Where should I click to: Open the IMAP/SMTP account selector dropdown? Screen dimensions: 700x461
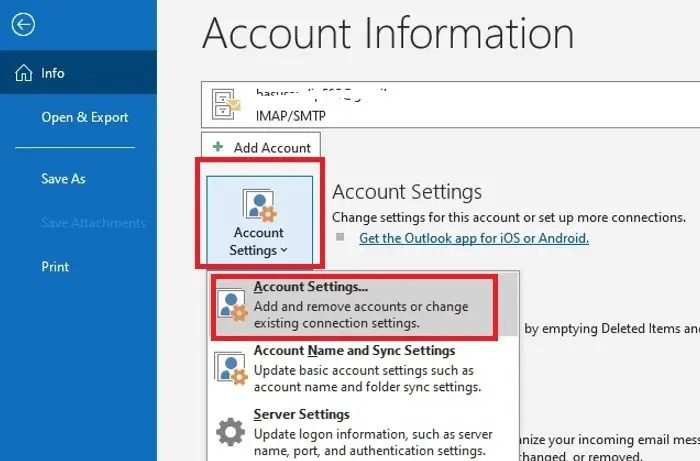tap(450, 104)
